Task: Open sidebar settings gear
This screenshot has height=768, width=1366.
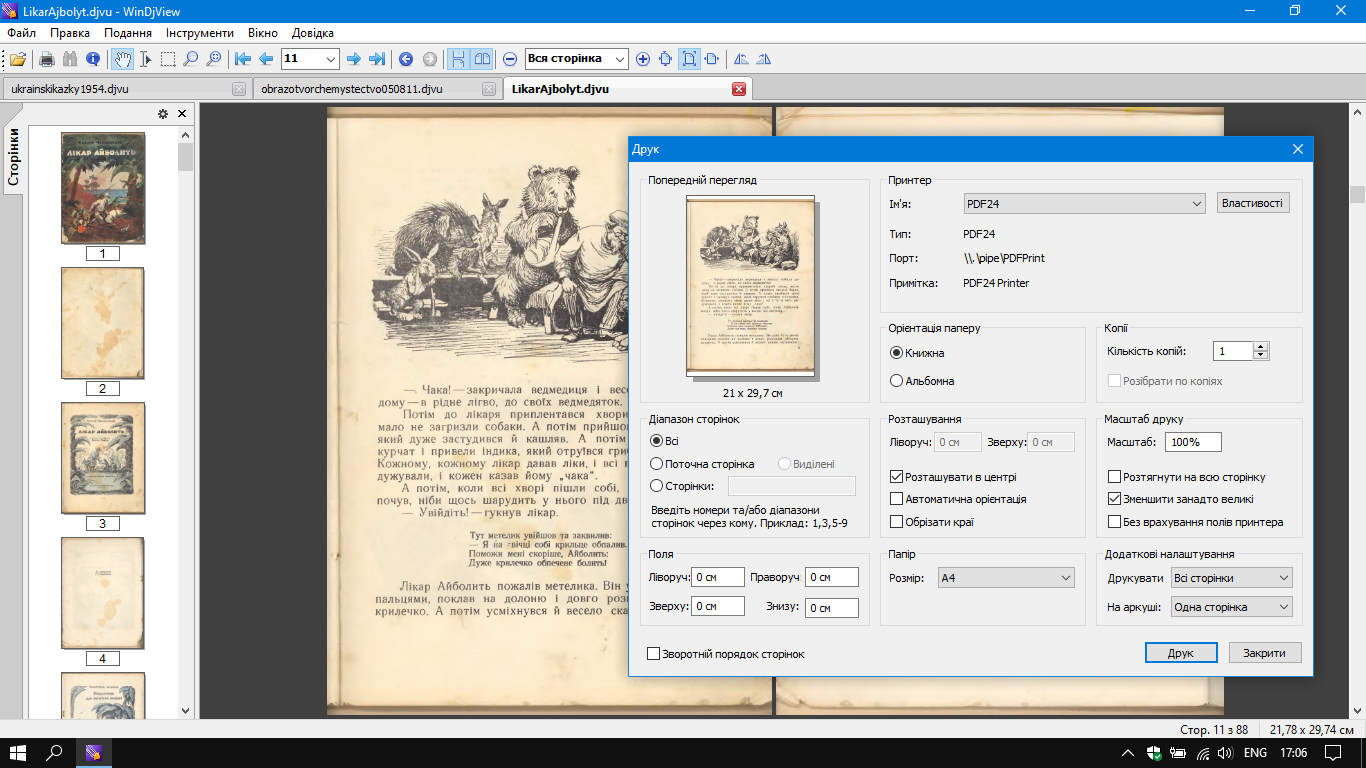Action: [163, 114]
